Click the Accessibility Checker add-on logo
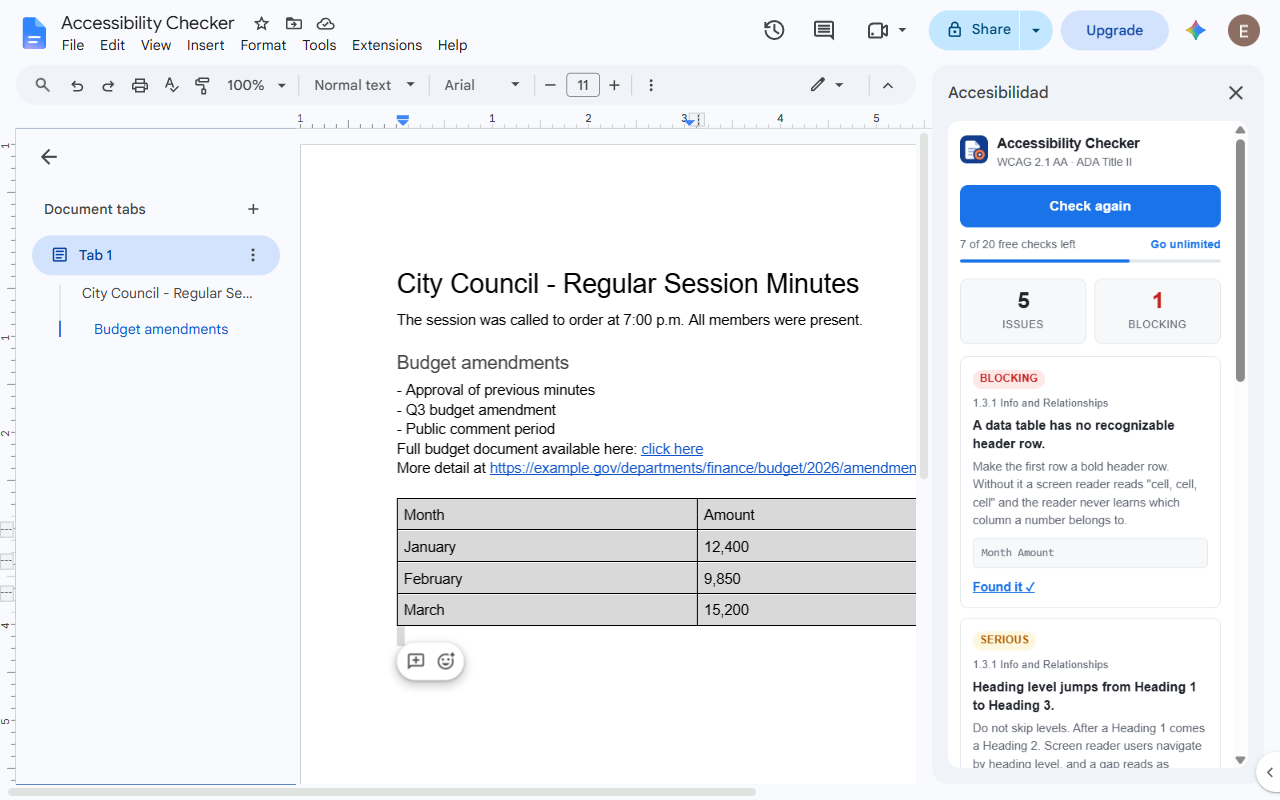 tap(974, 150)
